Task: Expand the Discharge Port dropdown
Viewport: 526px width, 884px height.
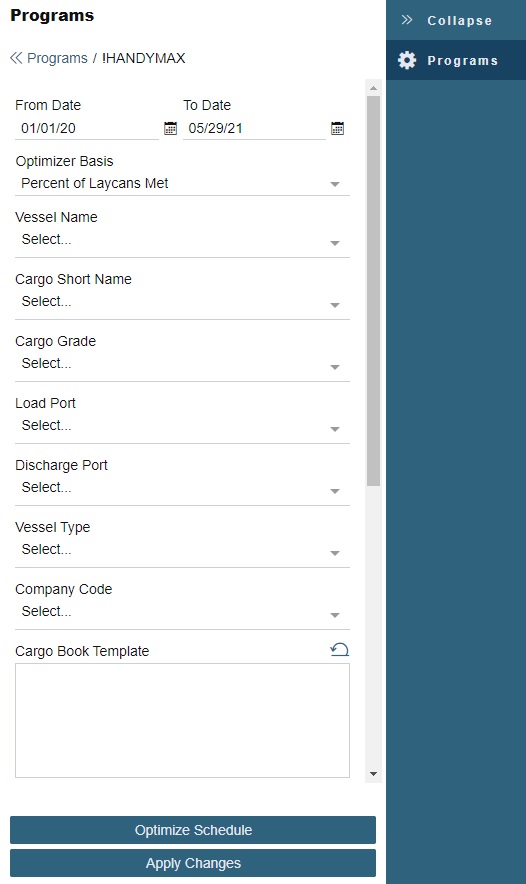Action: coord(182,489)
